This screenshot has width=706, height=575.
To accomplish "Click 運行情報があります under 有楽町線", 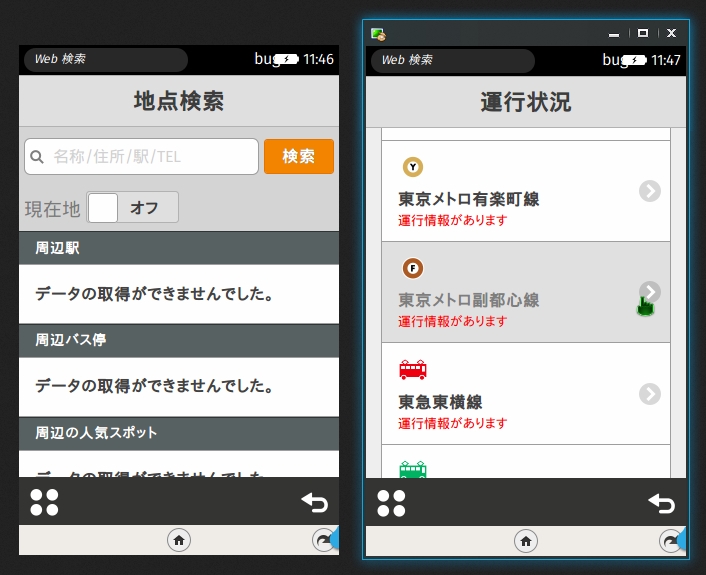I will (453, 220).
